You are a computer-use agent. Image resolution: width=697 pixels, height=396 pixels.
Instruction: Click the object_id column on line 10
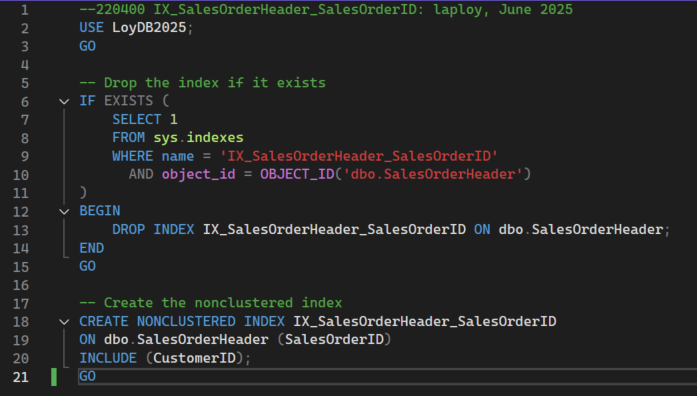pos(198,174)
